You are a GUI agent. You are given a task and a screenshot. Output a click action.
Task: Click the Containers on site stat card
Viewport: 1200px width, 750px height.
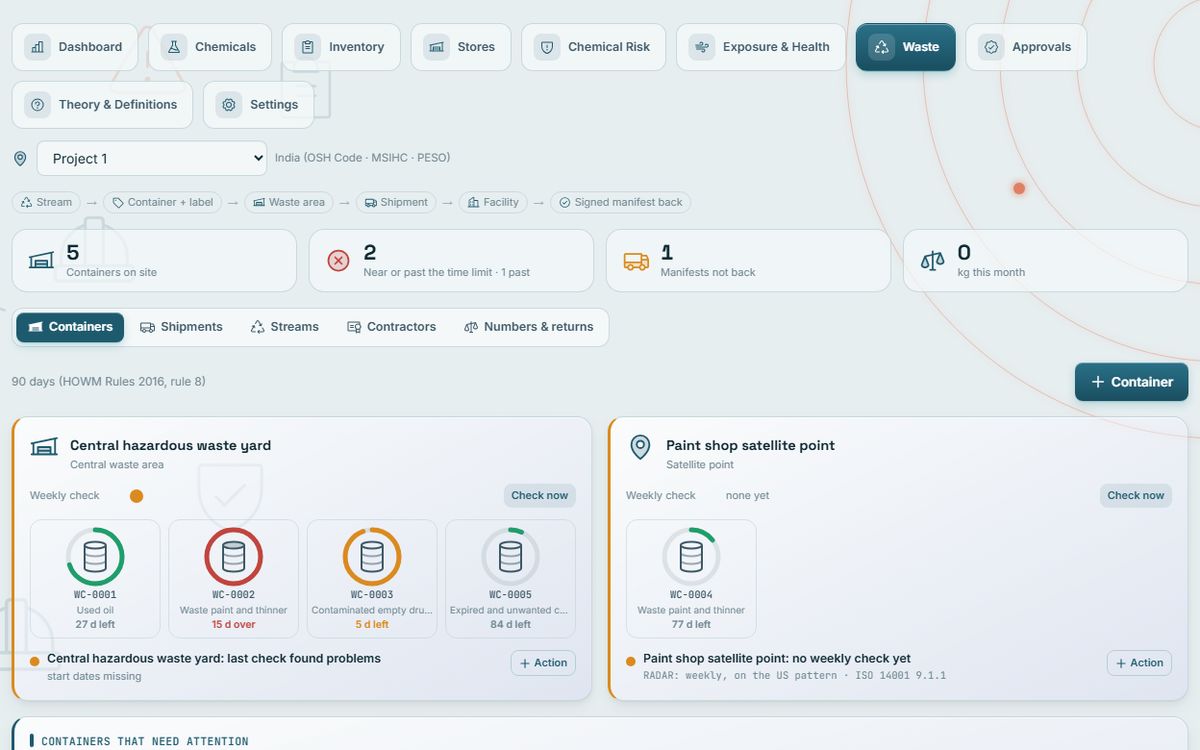(x=154, y=261)
